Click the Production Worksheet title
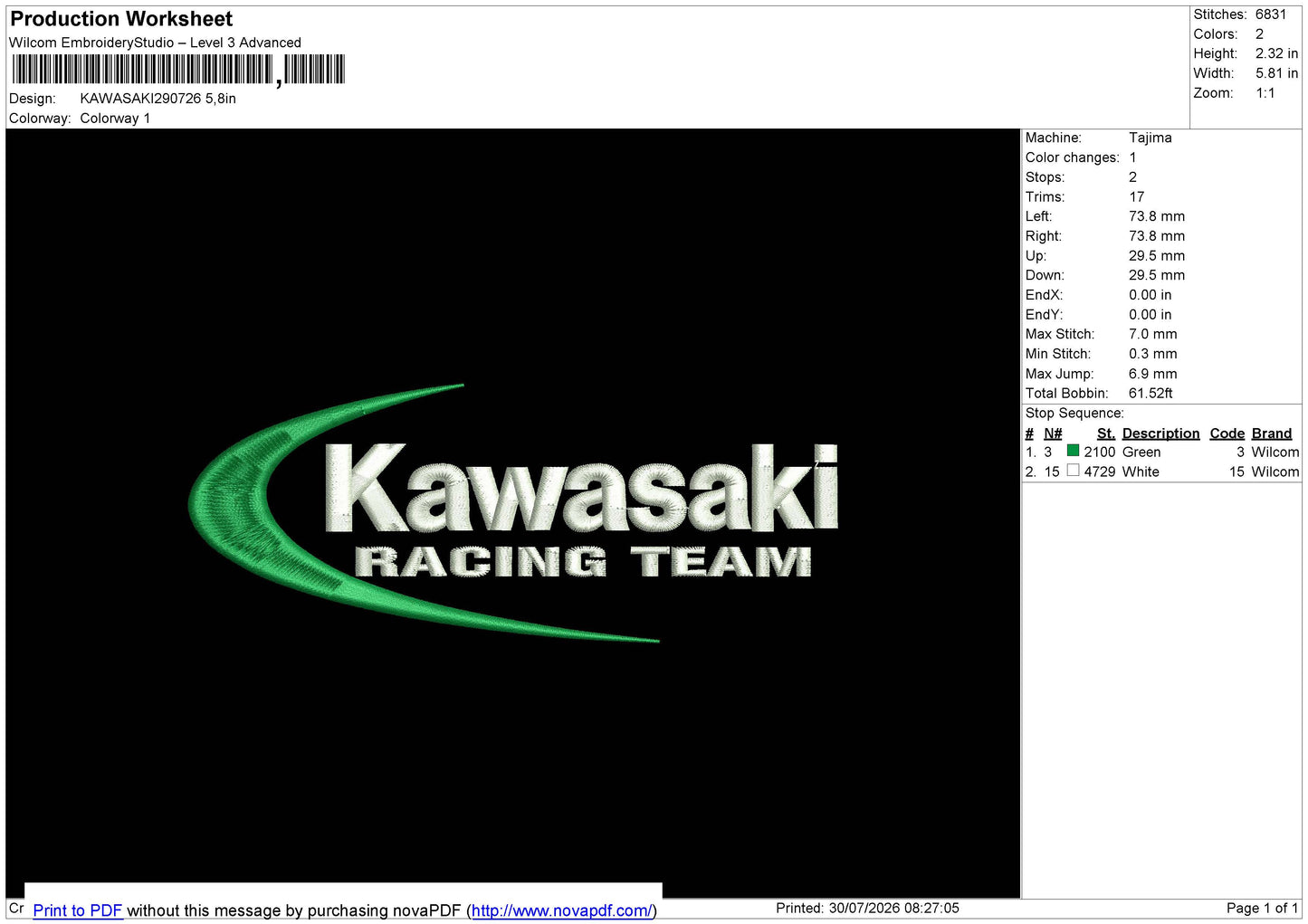The image size is (1308, 924). point(121,19)
